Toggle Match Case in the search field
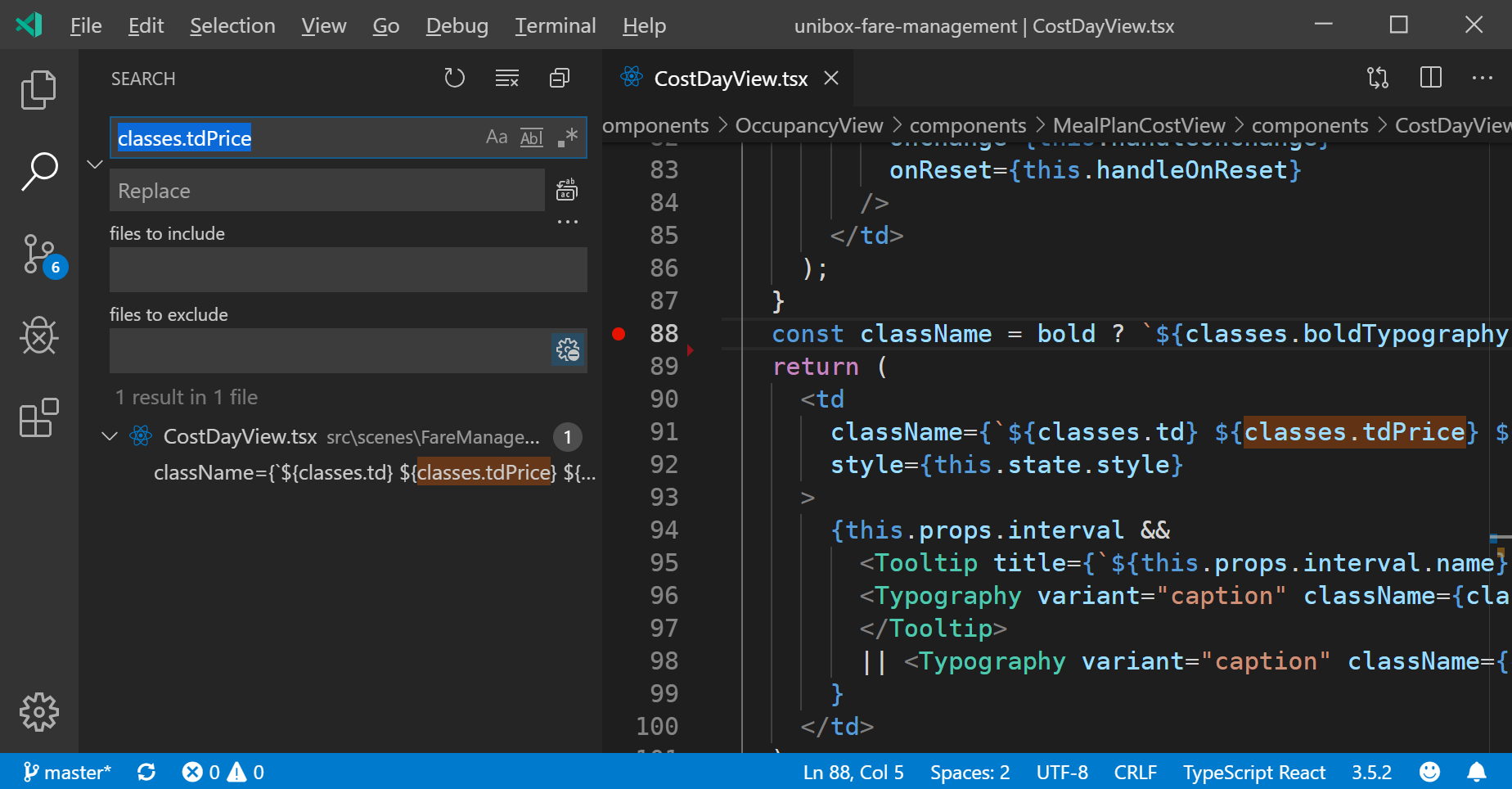Screen dimensions: 1512x789 click(496, 137)
